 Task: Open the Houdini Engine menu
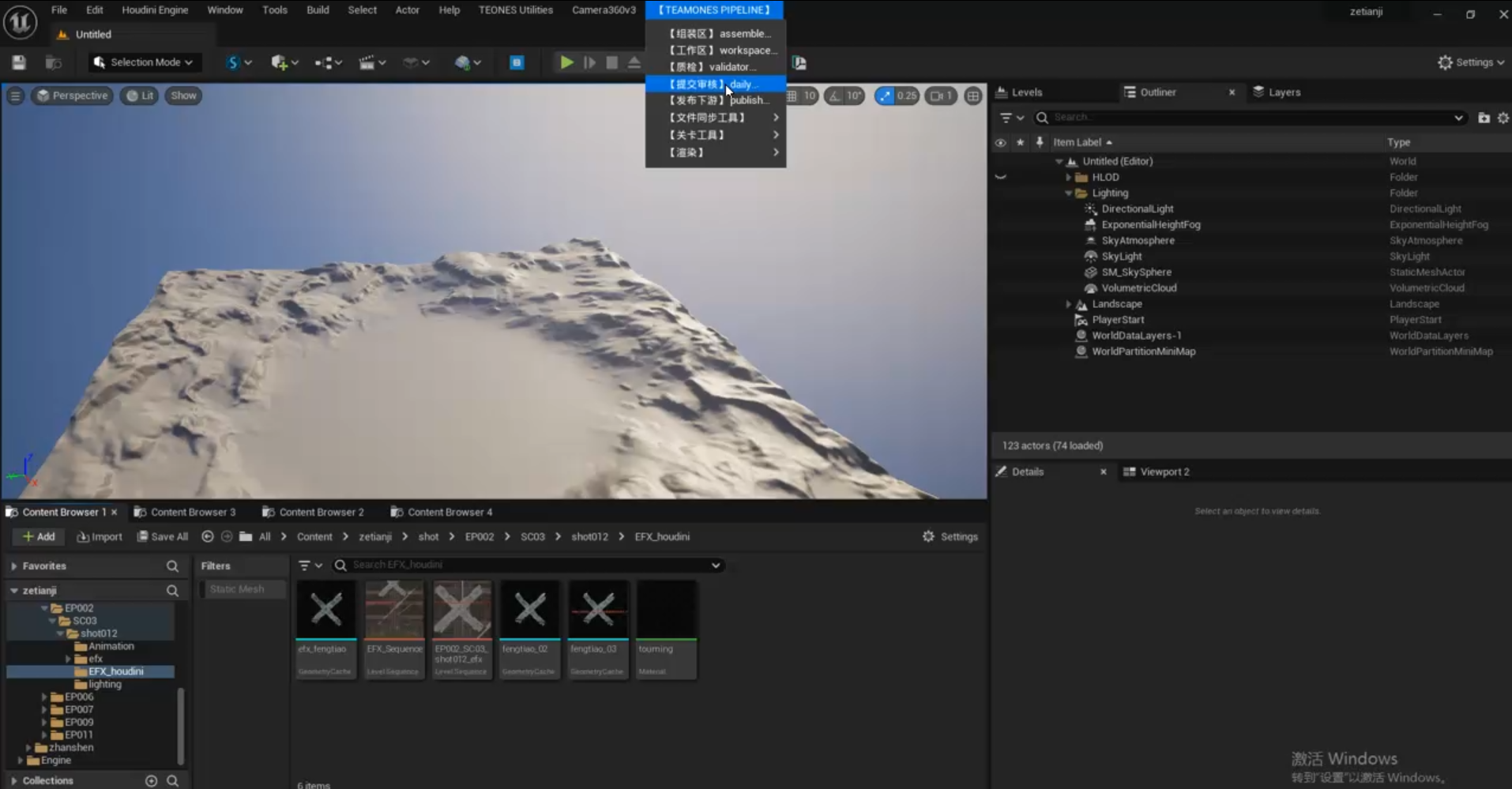[155, 10]
